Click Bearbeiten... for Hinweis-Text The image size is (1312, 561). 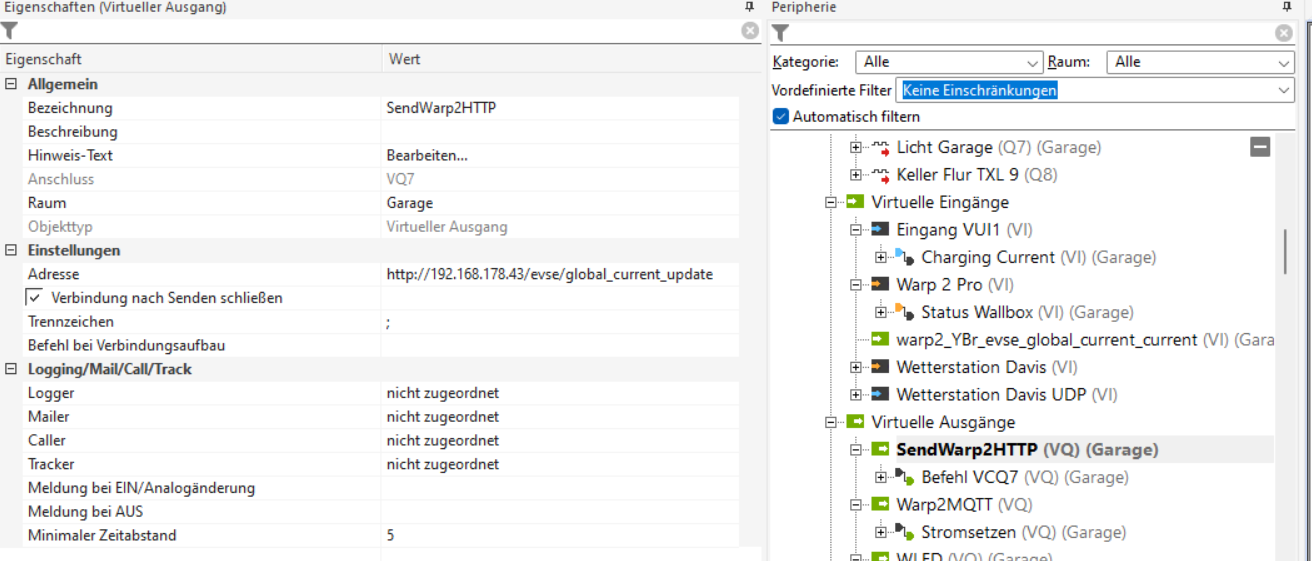427,155
